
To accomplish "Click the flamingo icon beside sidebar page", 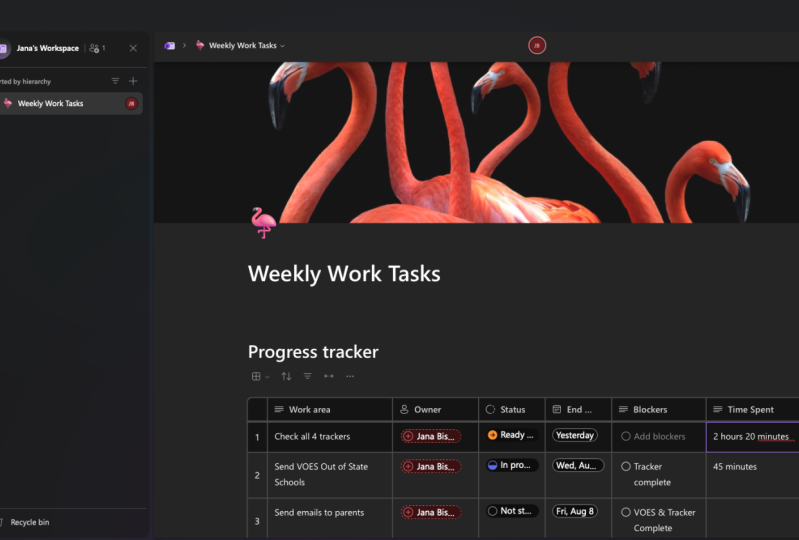I will (8, 103).
